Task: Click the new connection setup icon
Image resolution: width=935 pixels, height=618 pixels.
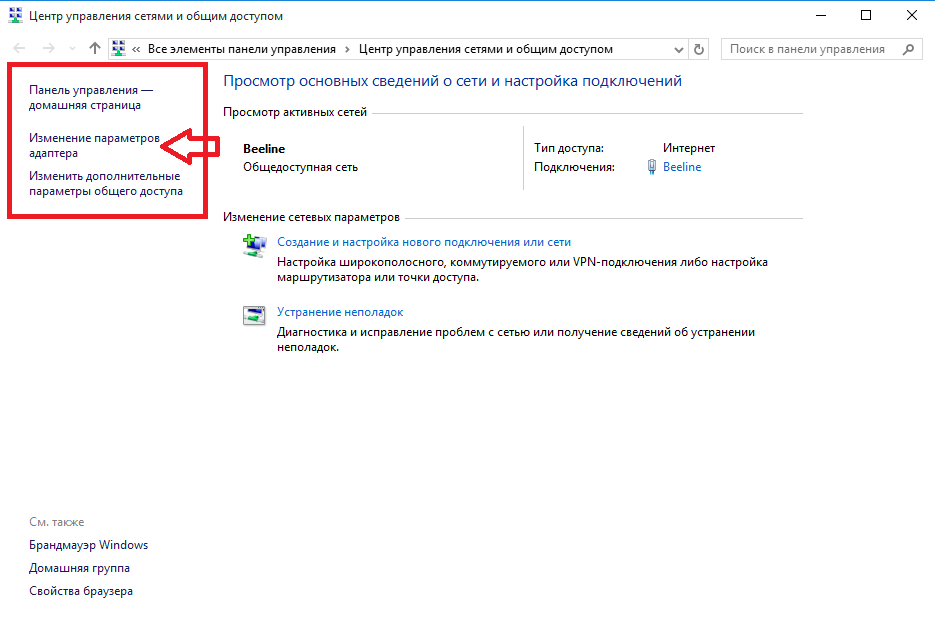Action: (x=255, y=245)
